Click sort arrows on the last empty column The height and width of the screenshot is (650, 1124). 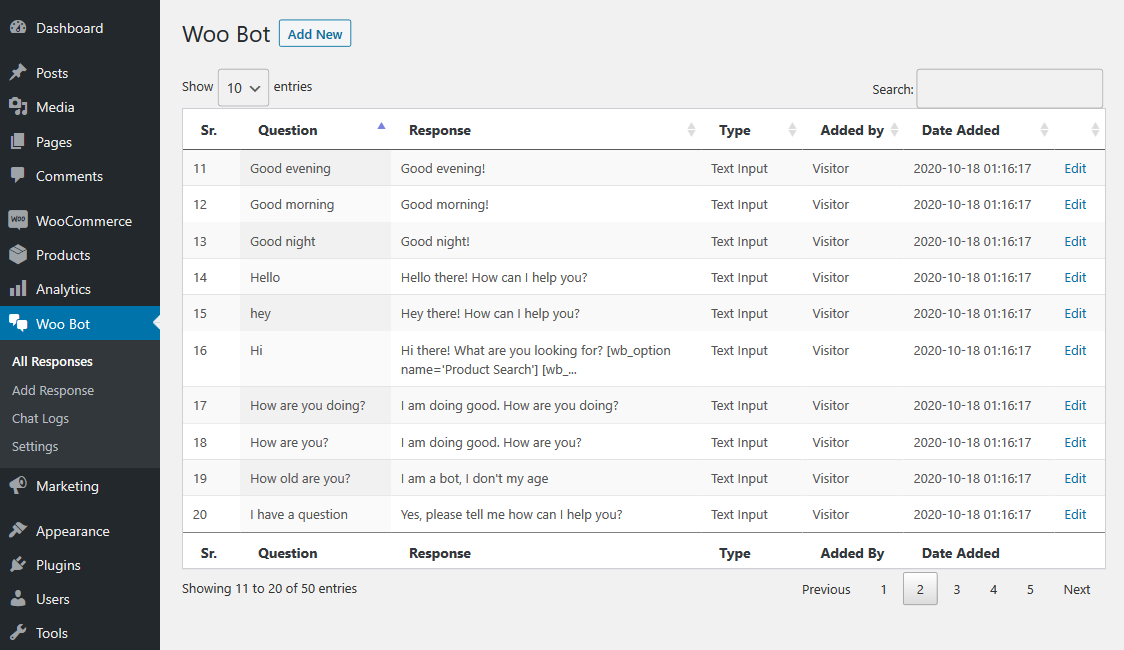tap(1095, 130)
